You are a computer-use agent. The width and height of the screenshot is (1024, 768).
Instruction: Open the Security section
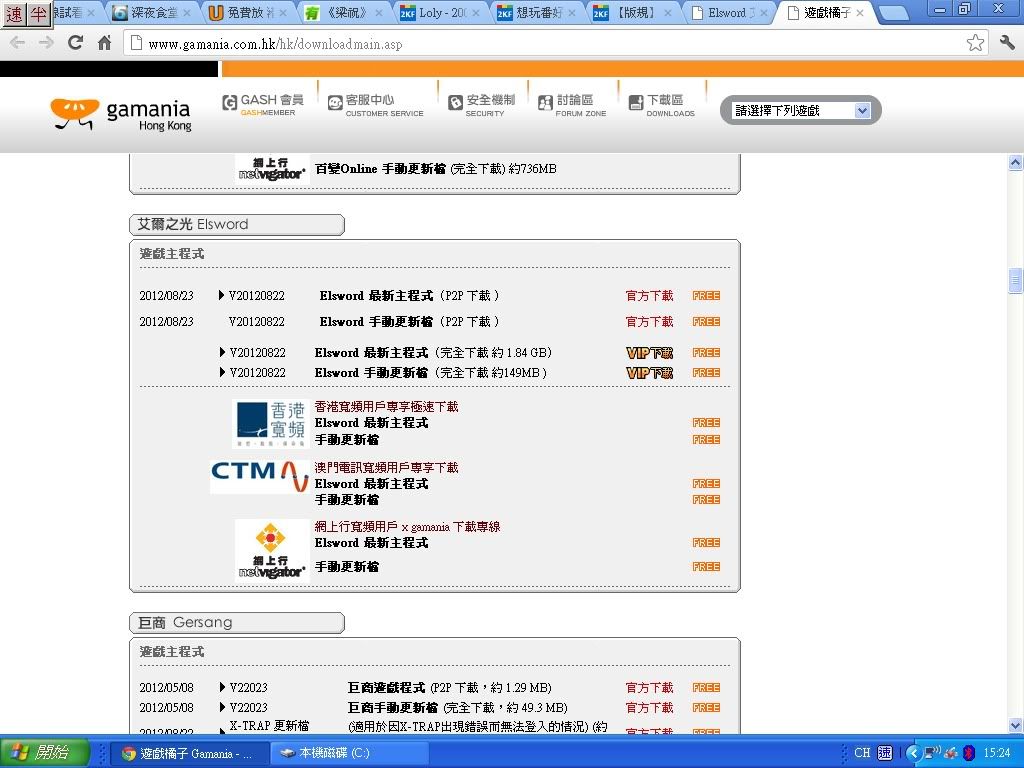482,105
